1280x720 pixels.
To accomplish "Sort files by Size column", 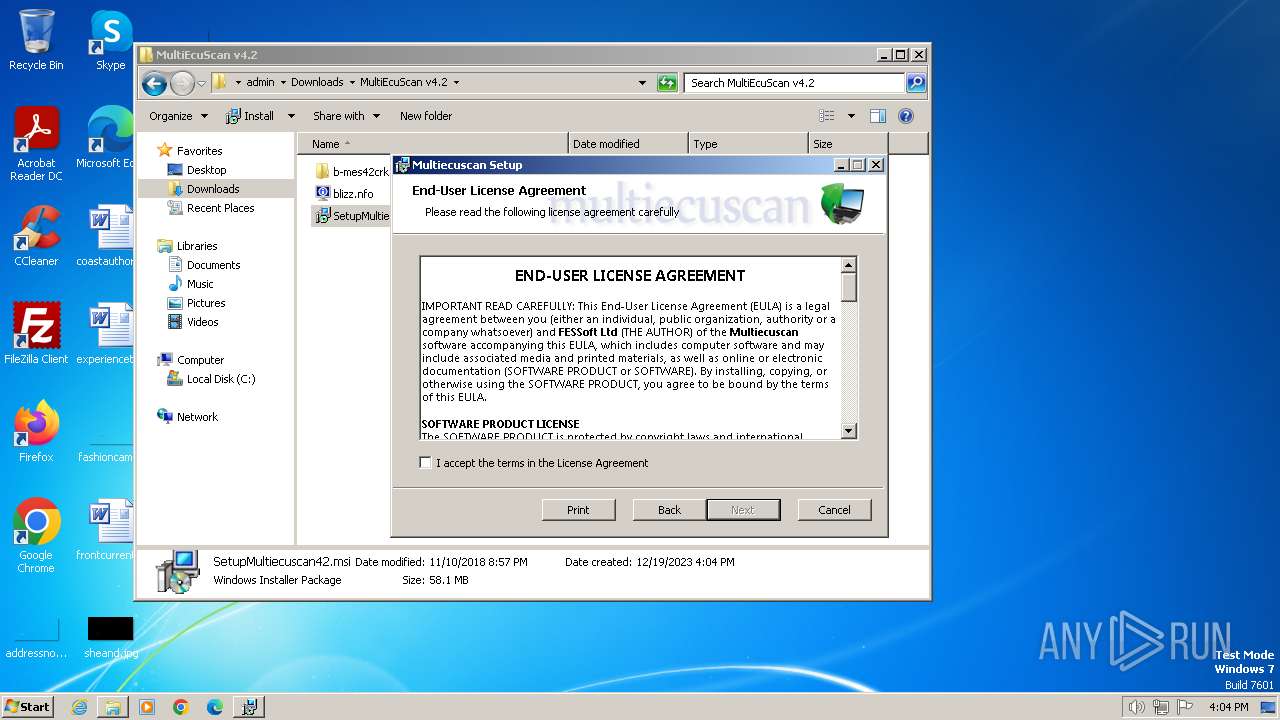I will click(x=848, y=144).
